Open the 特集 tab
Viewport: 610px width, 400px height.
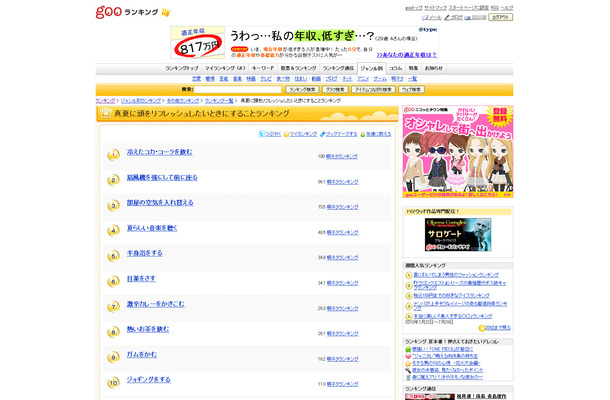413,68
